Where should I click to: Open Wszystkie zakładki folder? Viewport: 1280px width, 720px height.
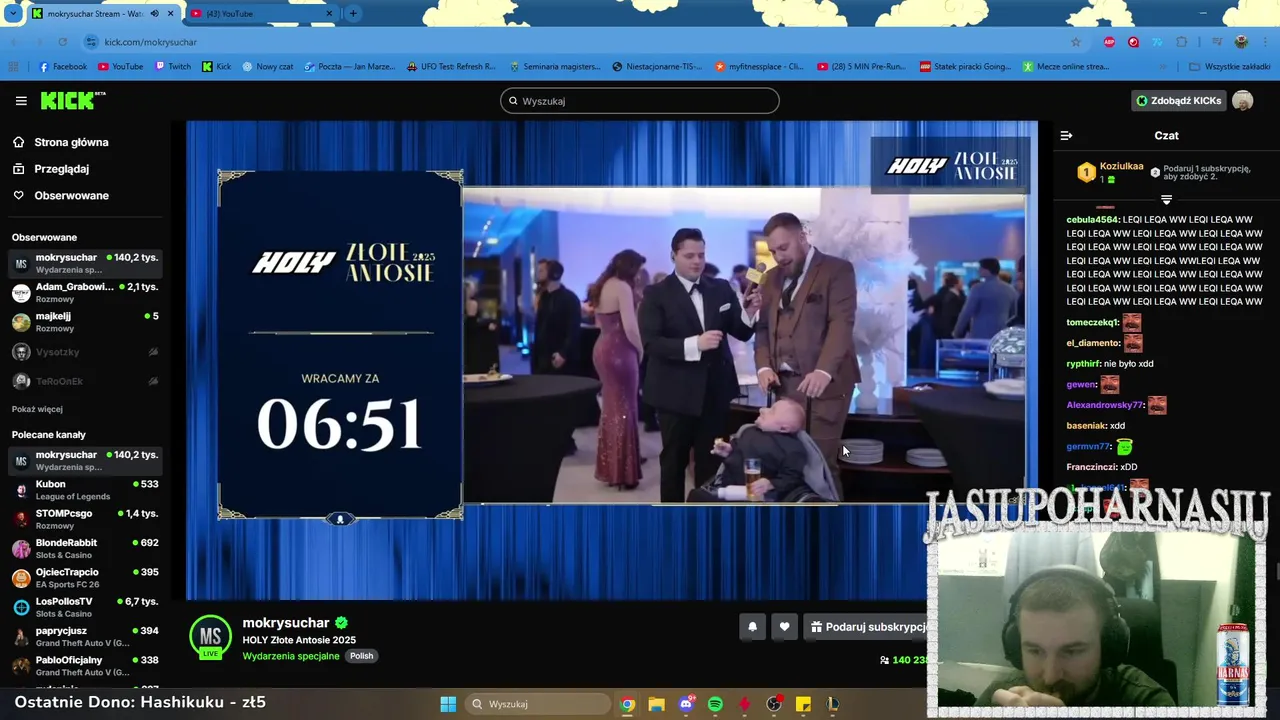click(1229, 67)
